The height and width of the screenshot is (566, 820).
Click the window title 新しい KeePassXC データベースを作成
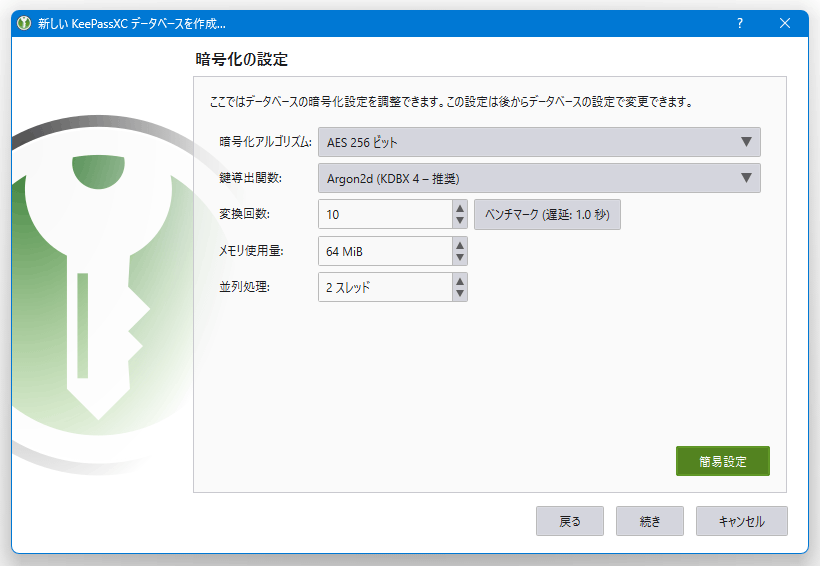point(132,24)
